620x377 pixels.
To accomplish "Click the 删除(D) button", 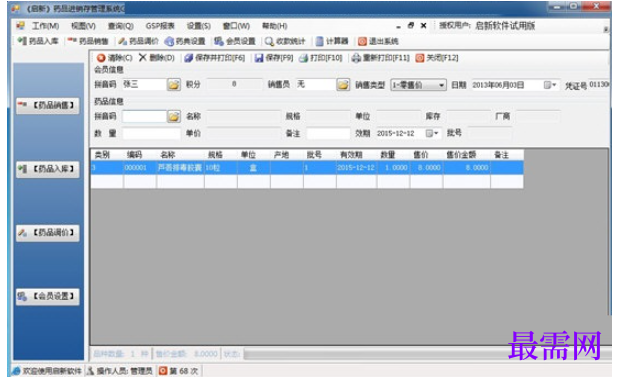I will click(157, 58).
